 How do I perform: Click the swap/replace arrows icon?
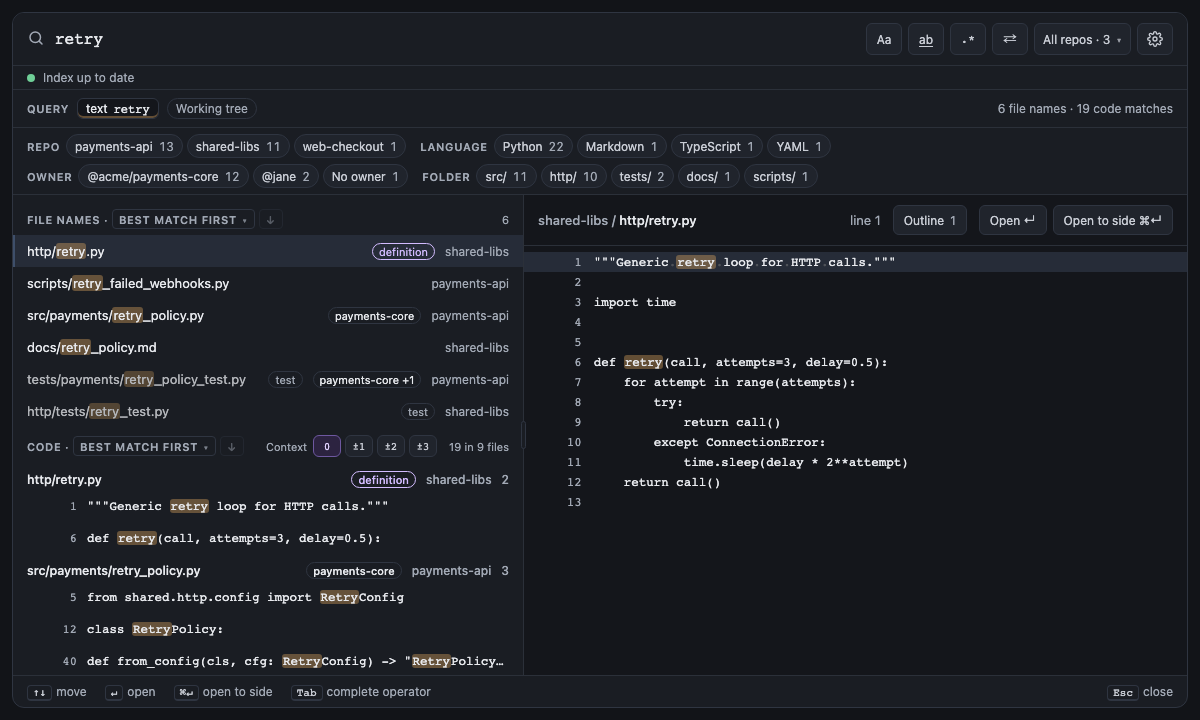pos(1010,39)
